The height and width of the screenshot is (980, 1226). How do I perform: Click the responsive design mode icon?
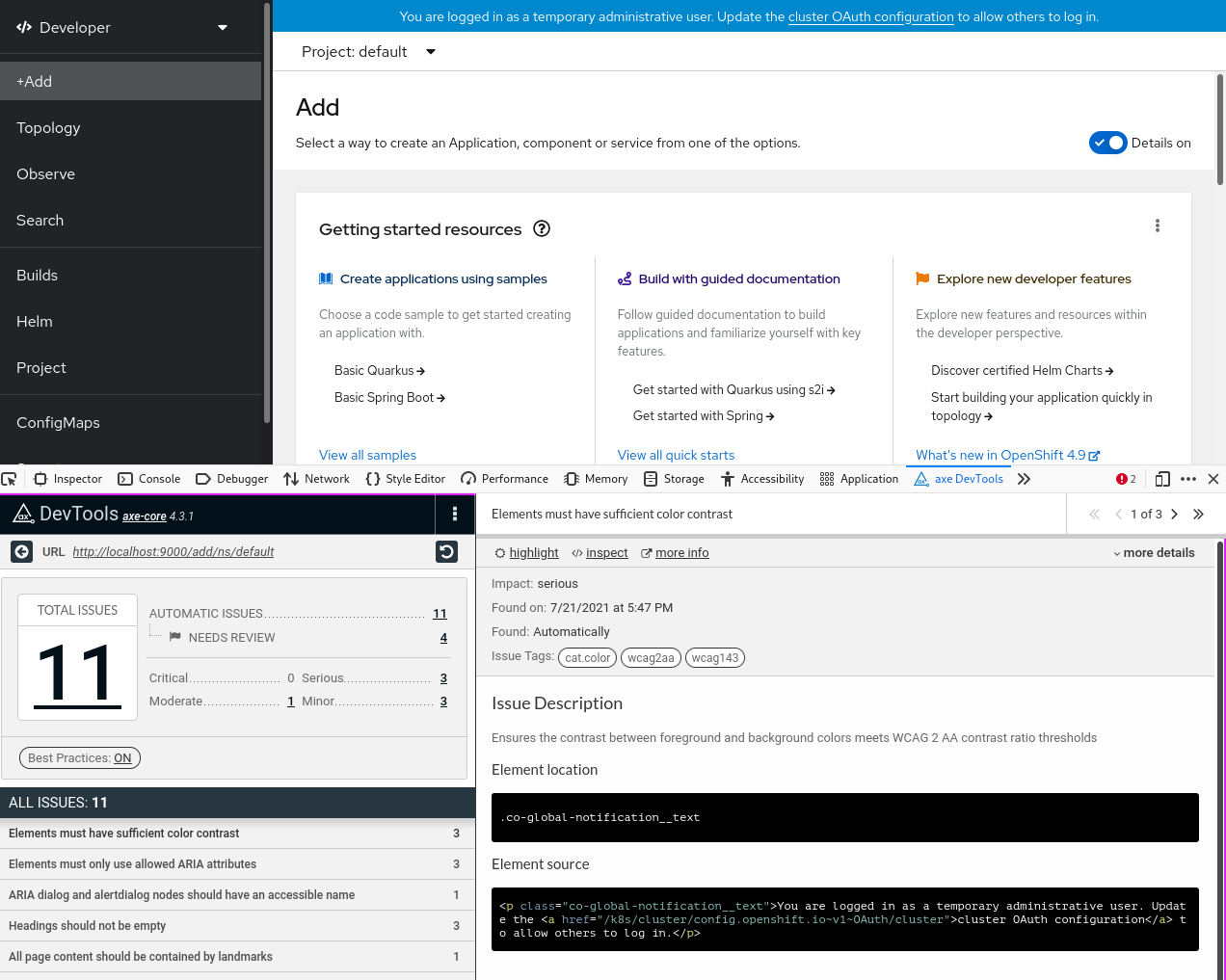coord(1162,479)
